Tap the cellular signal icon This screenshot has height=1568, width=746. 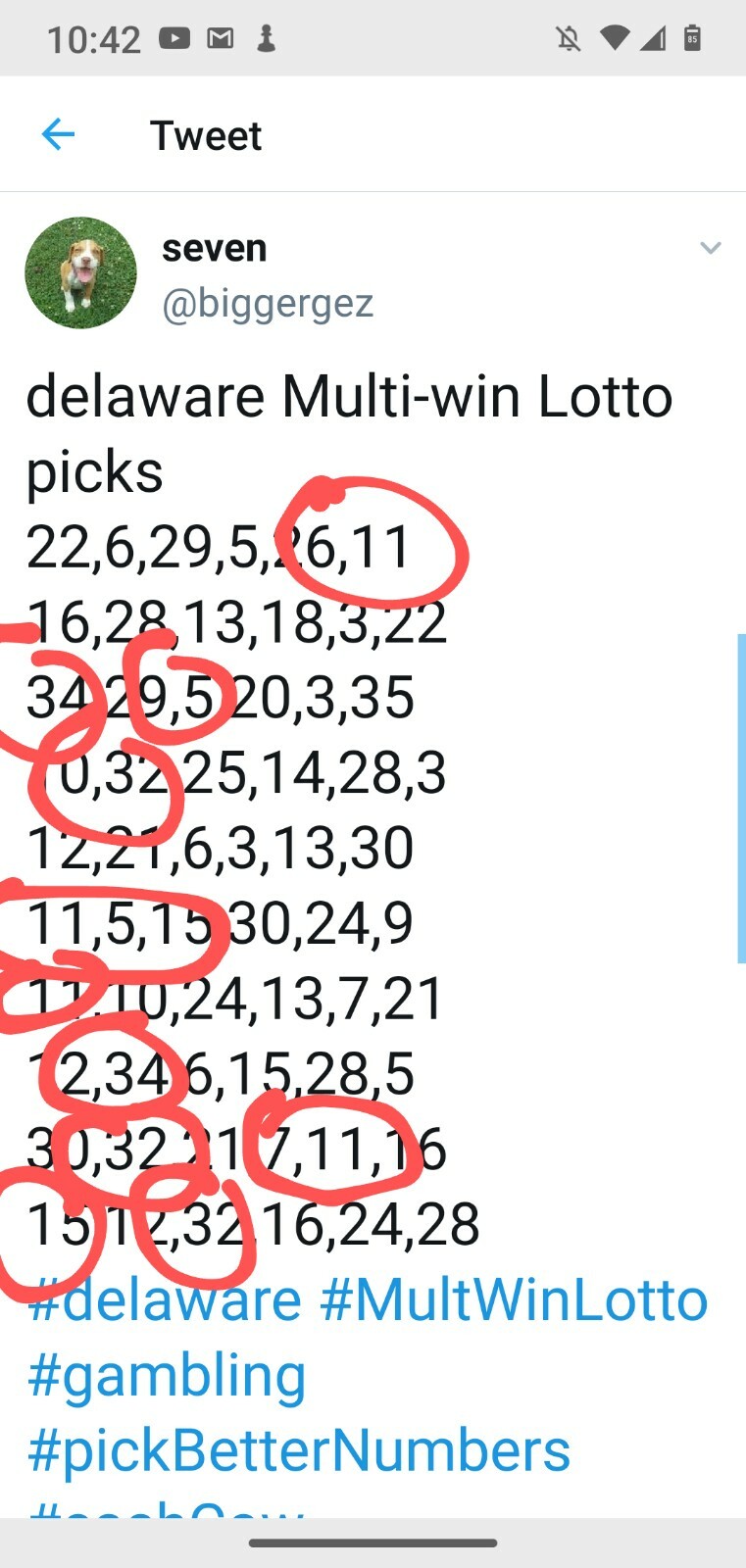click(653, 38)
